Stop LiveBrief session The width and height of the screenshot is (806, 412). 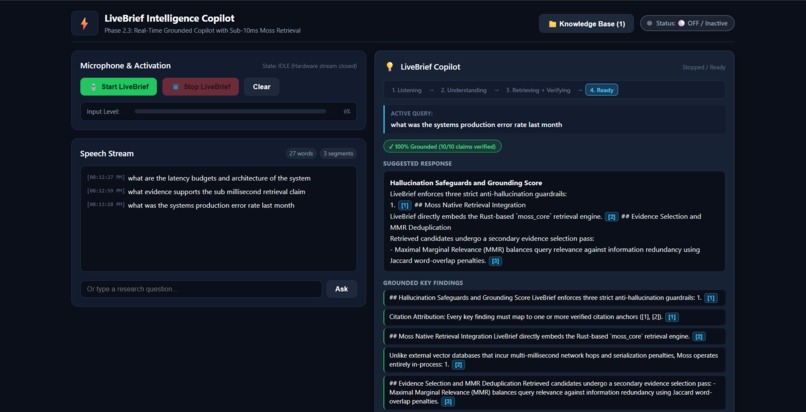click(x=200, y=87)
